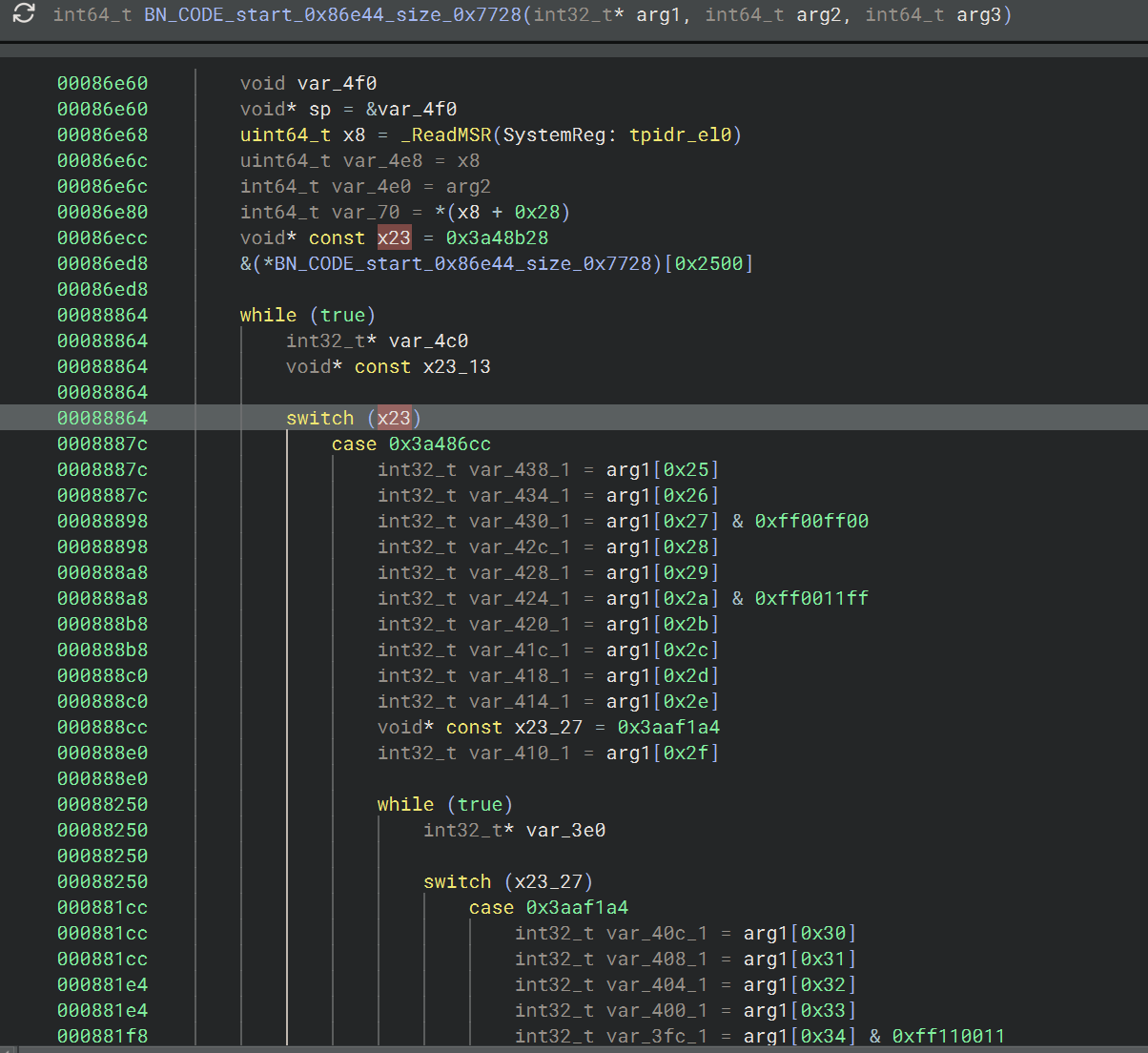Click function name BN_CODE_start_0x86e44_size_0x7728 in header
Image resolution: width=1148 pixels, height=1053 pixels.
[333, 14]
